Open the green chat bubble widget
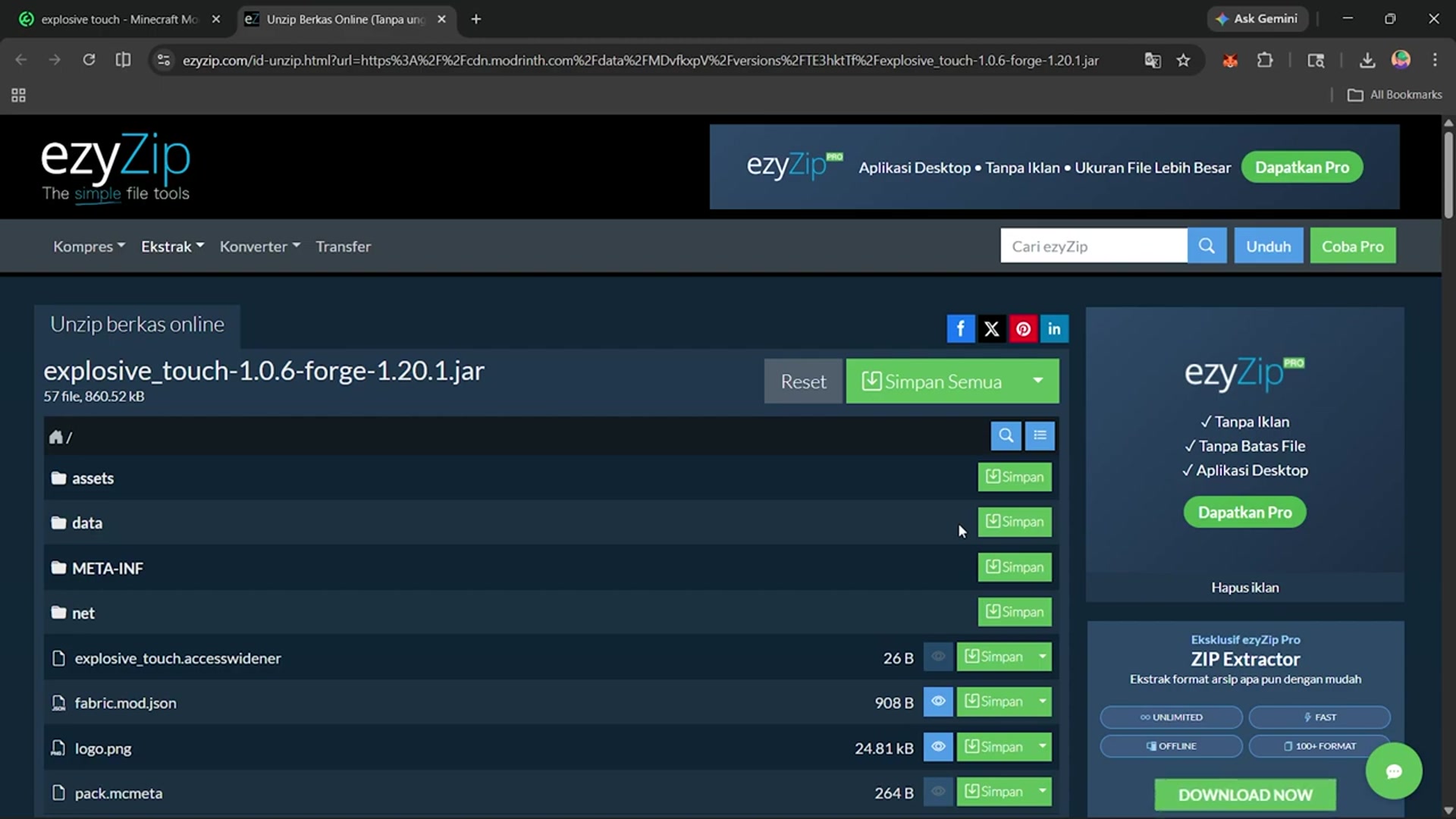Viewport: 1456px width, 819px height. 1393,771
